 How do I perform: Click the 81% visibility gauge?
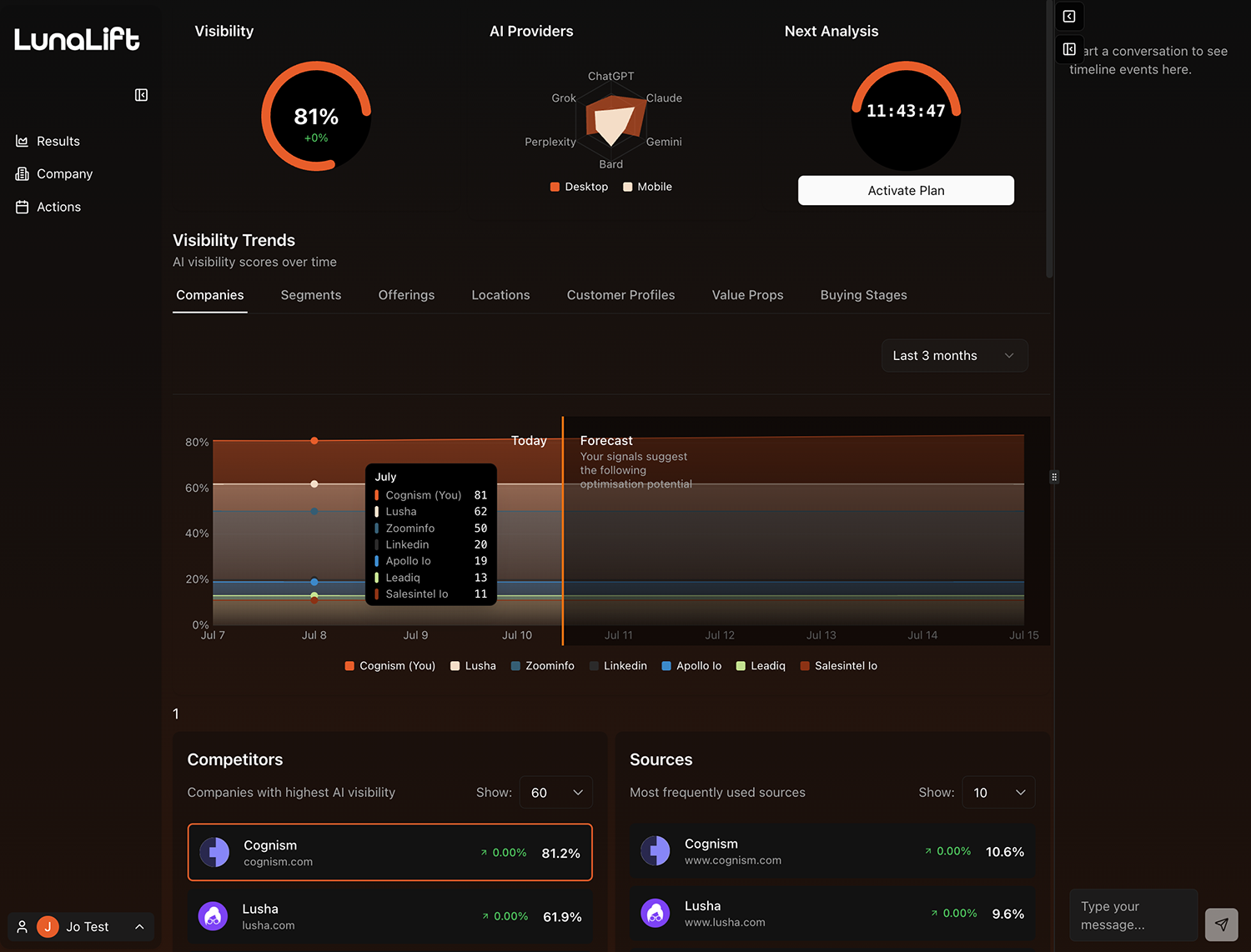pos(316,116)
